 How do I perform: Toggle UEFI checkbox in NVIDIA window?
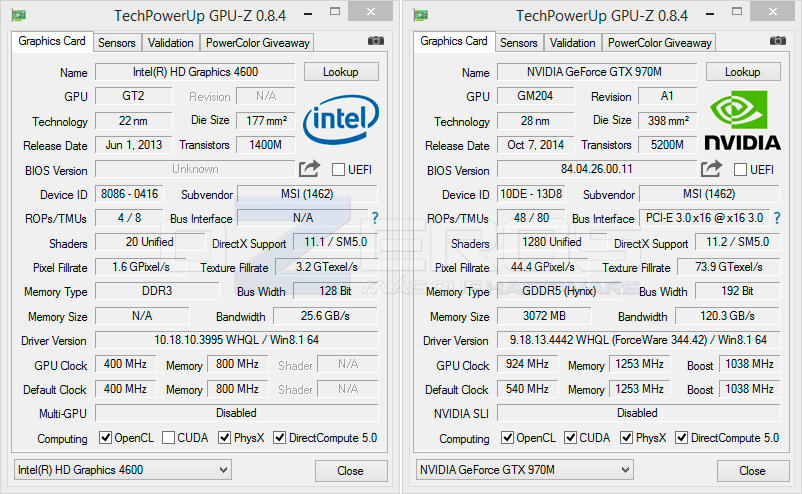[x=740, y=169]
